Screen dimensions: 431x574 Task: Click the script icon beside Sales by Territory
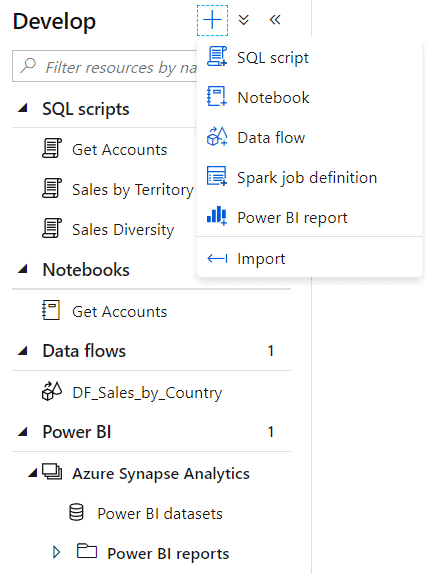point(52,189)
